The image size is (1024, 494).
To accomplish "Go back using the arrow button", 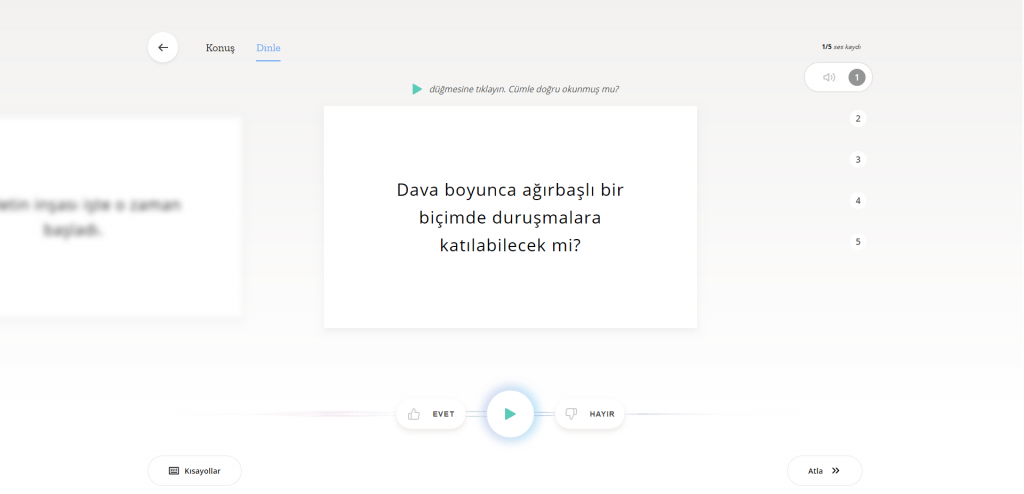I will point(163,48).
